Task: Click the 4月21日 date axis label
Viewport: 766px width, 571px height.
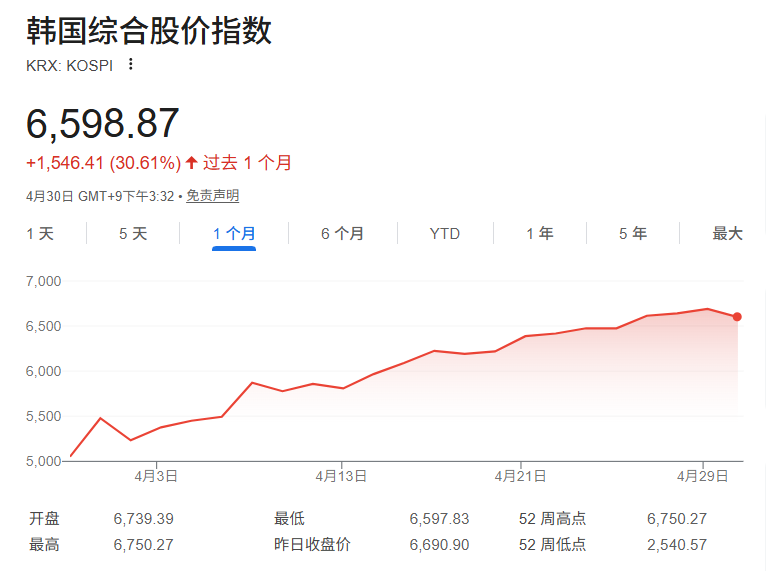Action: tap(522, 477)
